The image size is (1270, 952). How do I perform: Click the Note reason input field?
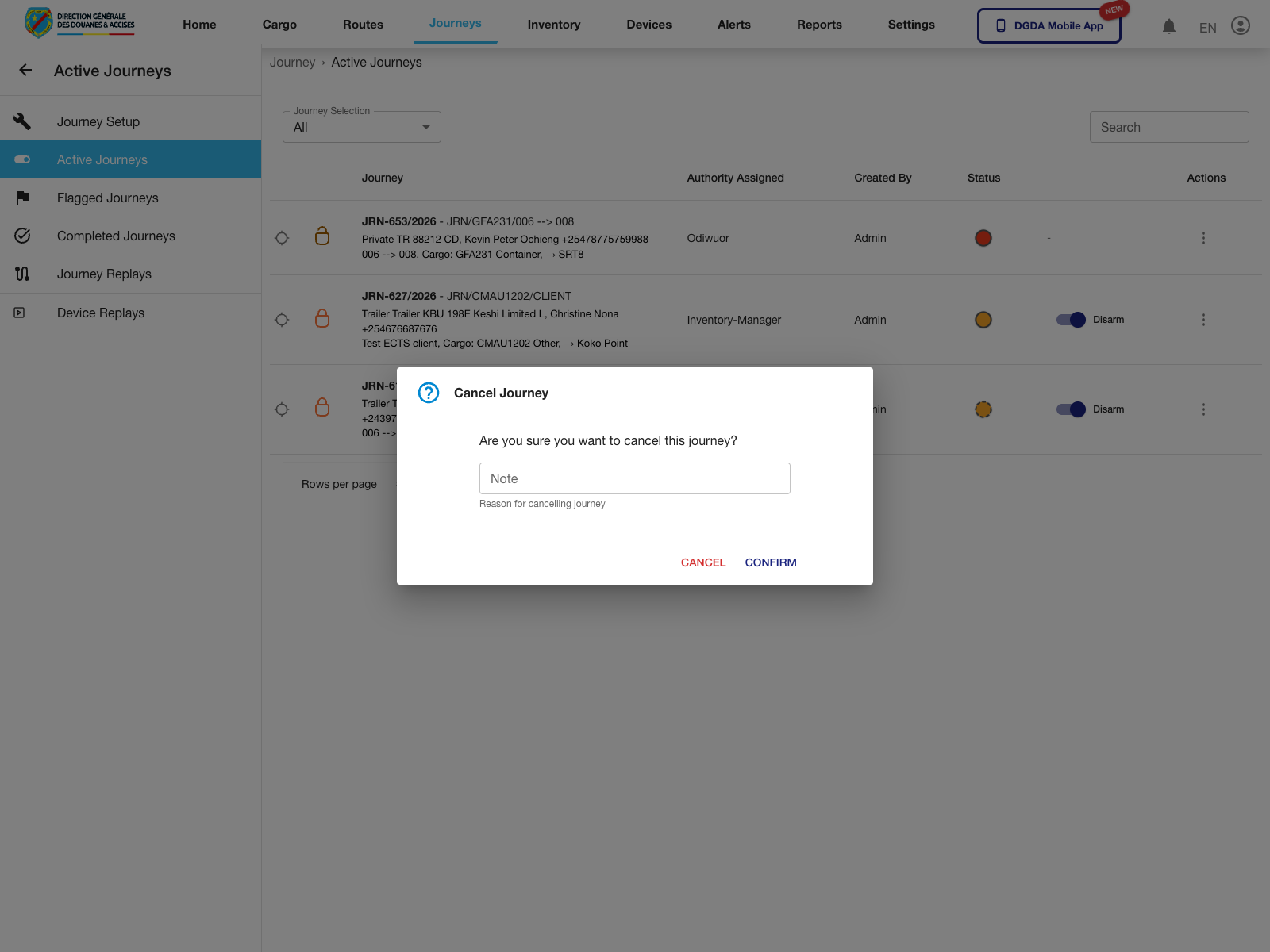(x=634, y=478)
